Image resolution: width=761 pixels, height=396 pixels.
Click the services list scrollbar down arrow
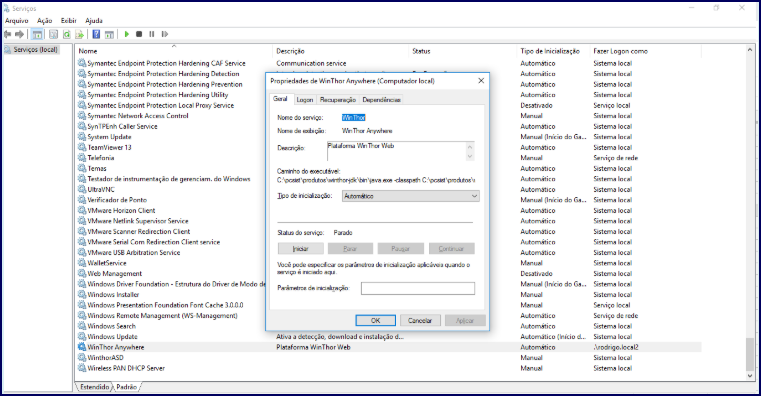(750, 376)
